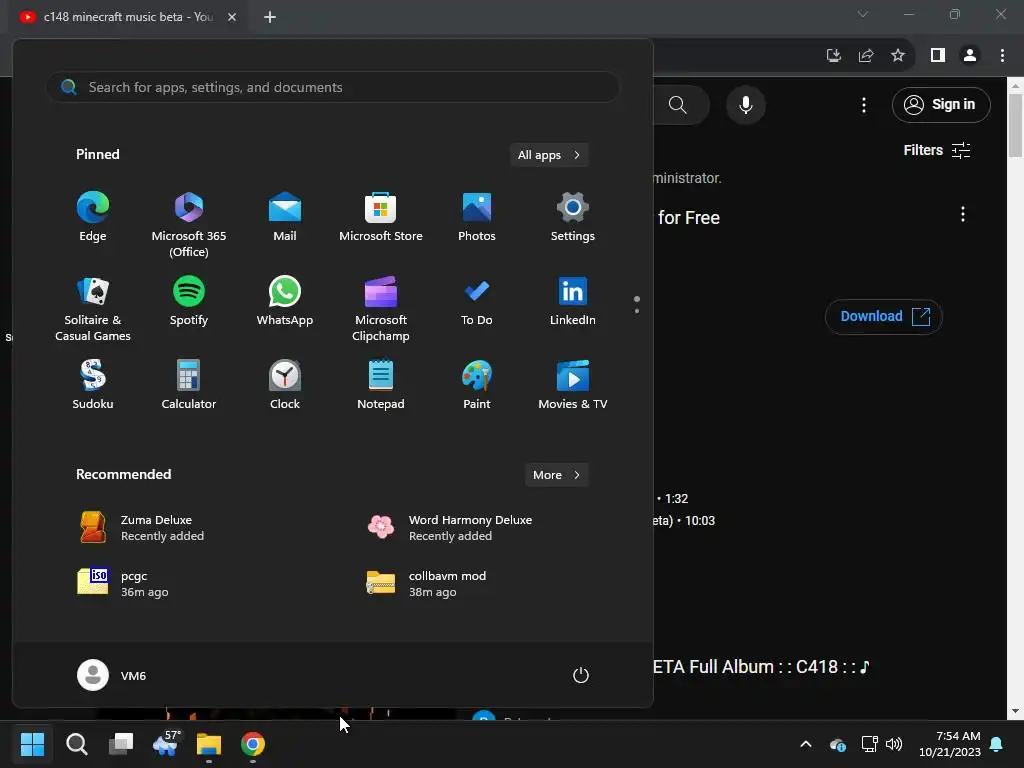Viewport: 1024px width, 768px height.
Task: Open the BETA Full Album C418 video title
Action: (761, 667)
